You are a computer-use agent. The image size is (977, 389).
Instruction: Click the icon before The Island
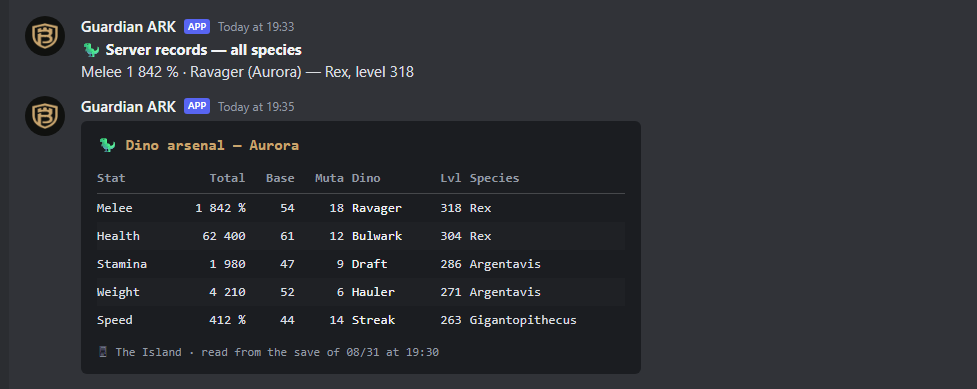coord(103,352)
